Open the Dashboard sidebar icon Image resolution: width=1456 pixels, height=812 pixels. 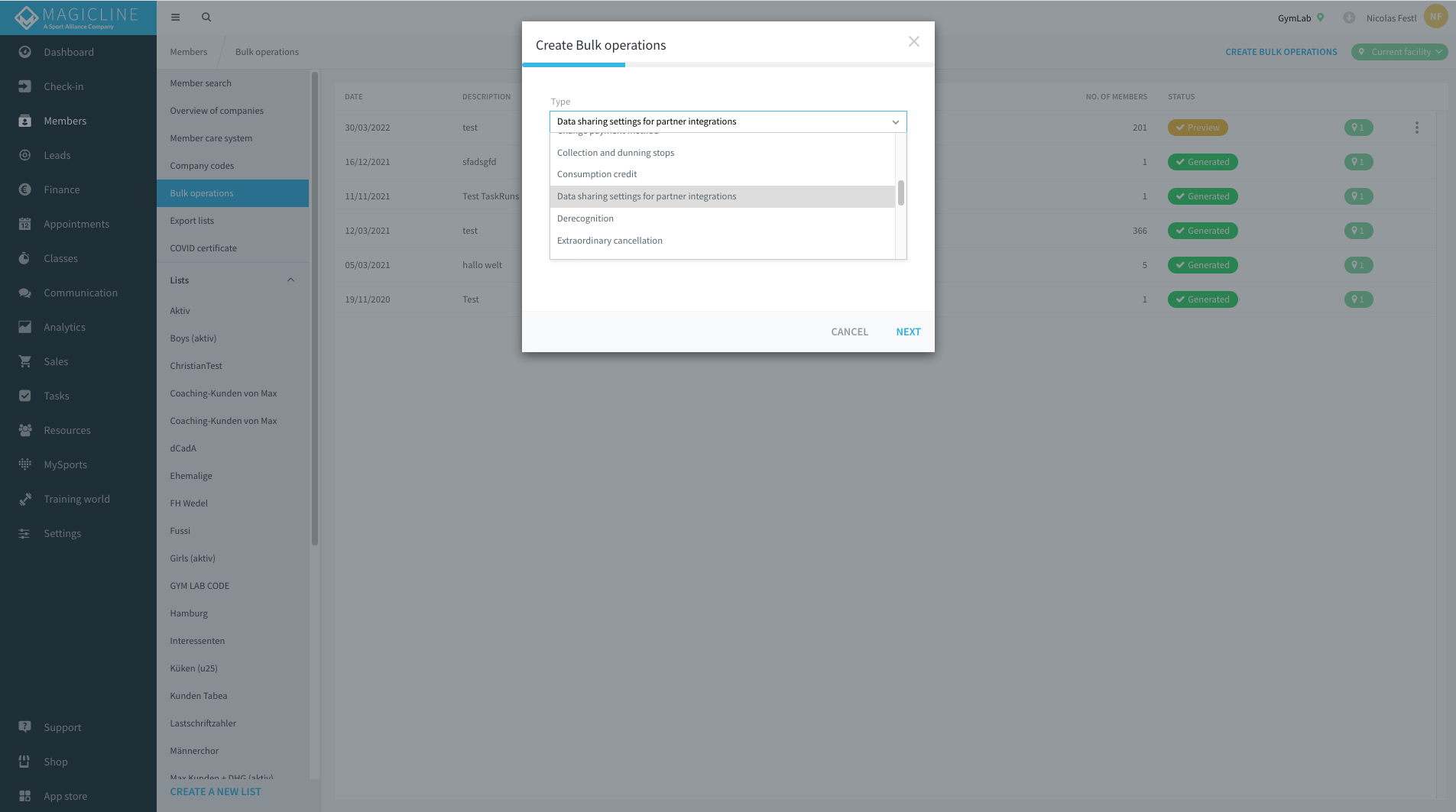pos(24,52)
